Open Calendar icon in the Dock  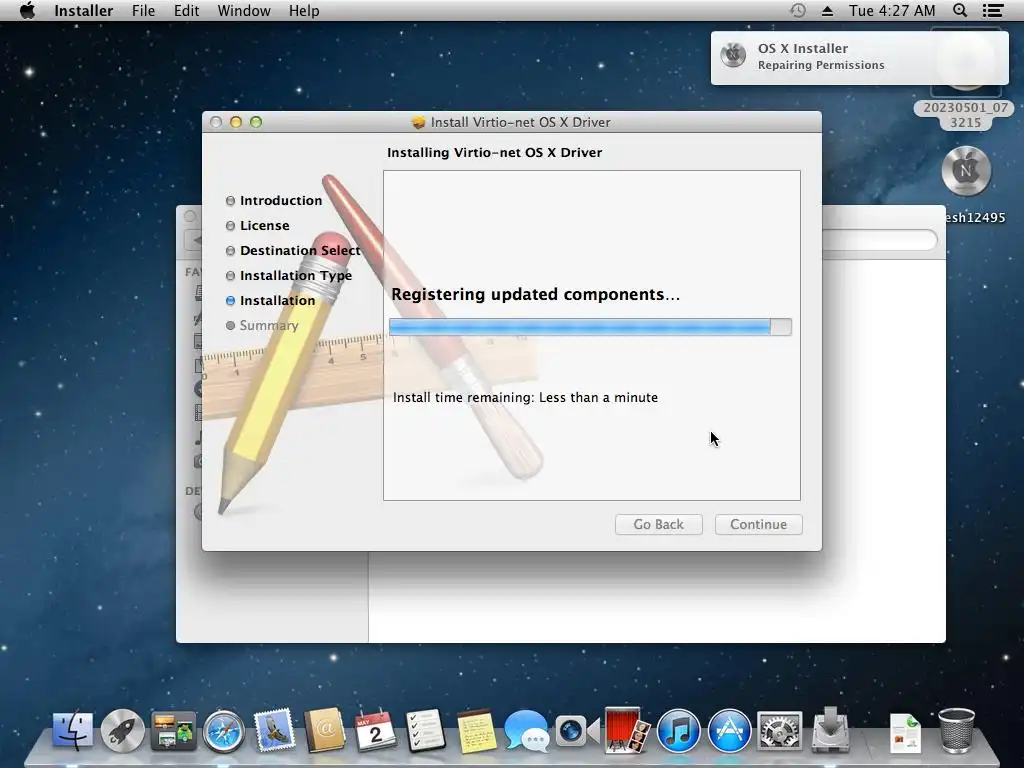click(x=375, y=731)
